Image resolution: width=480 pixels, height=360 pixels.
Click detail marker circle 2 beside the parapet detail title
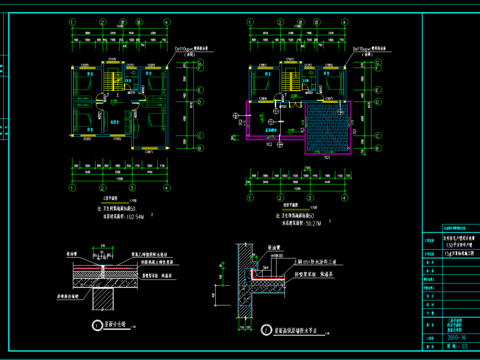[266, 330]
